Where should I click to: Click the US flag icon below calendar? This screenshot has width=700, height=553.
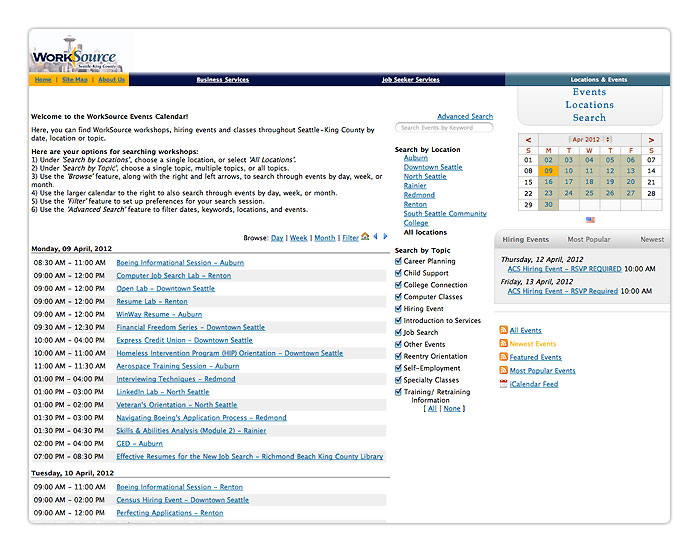coord(590,220)
